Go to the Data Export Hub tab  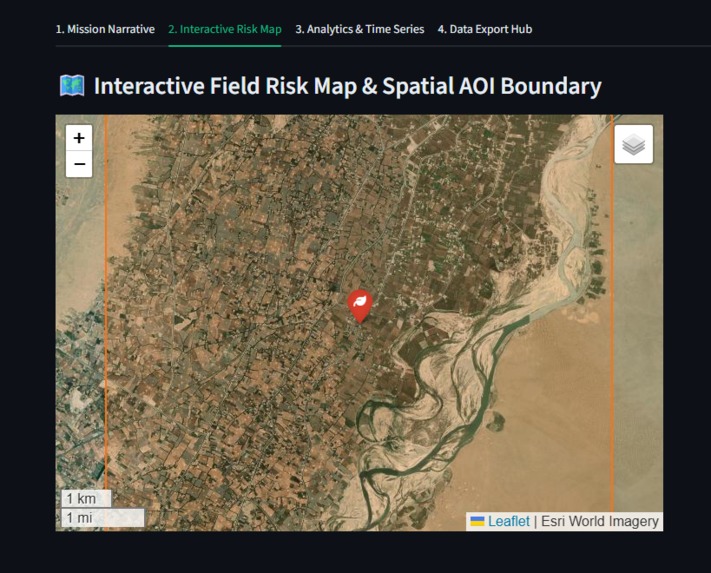pyautogui.click(x=485, y=29)
